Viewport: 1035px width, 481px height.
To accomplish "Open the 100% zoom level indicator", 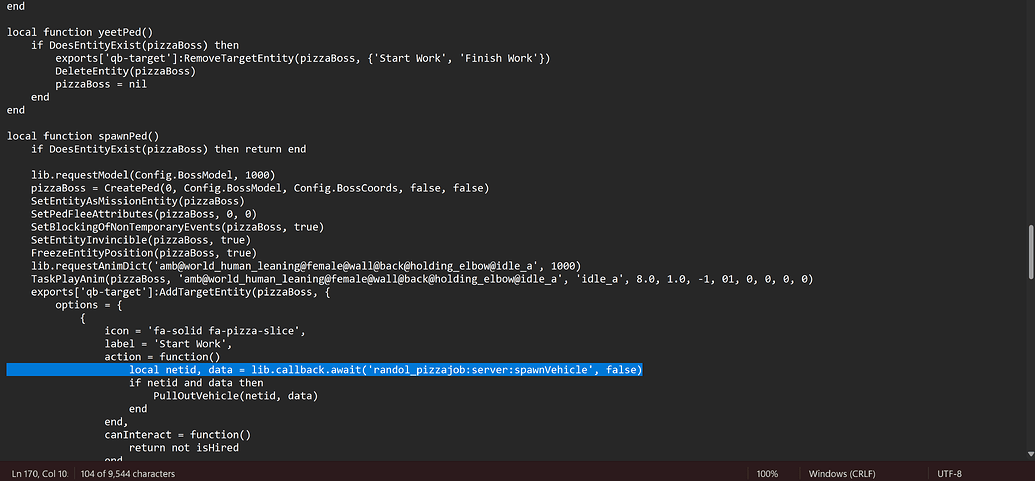I will (x=767, y=472).
